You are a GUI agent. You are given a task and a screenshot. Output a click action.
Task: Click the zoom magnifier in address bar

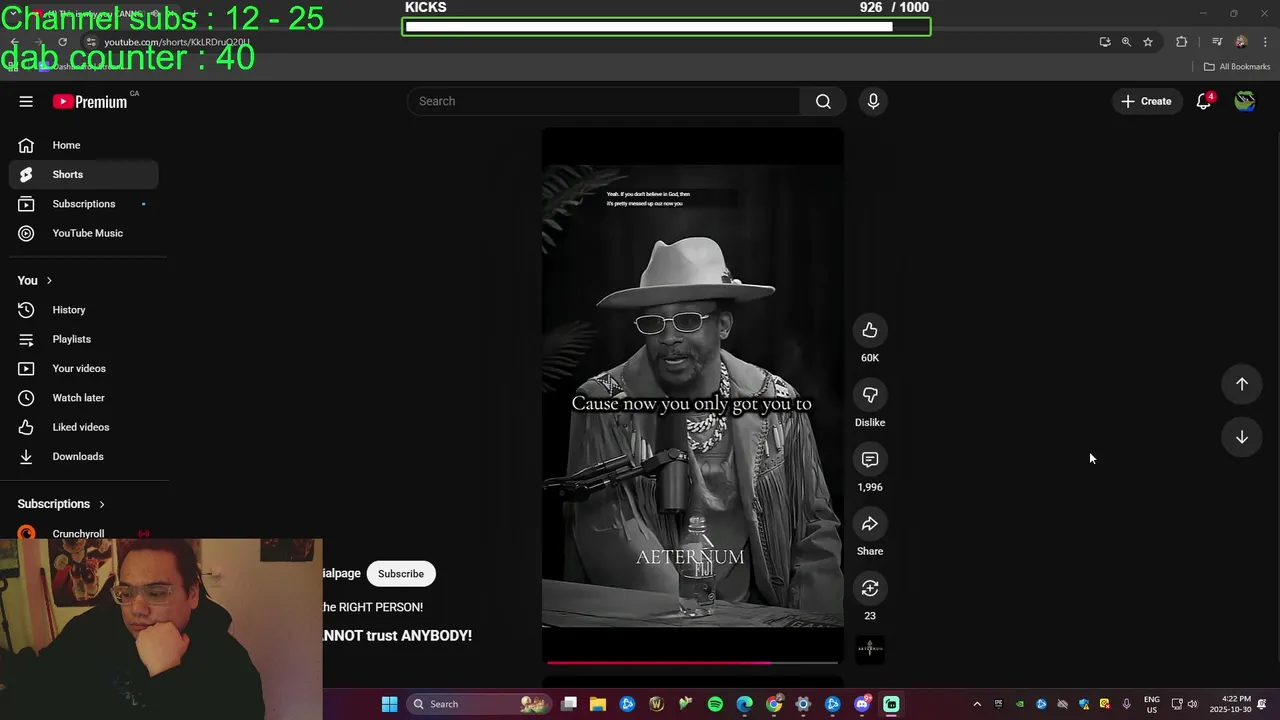[x=1126, y=42]
